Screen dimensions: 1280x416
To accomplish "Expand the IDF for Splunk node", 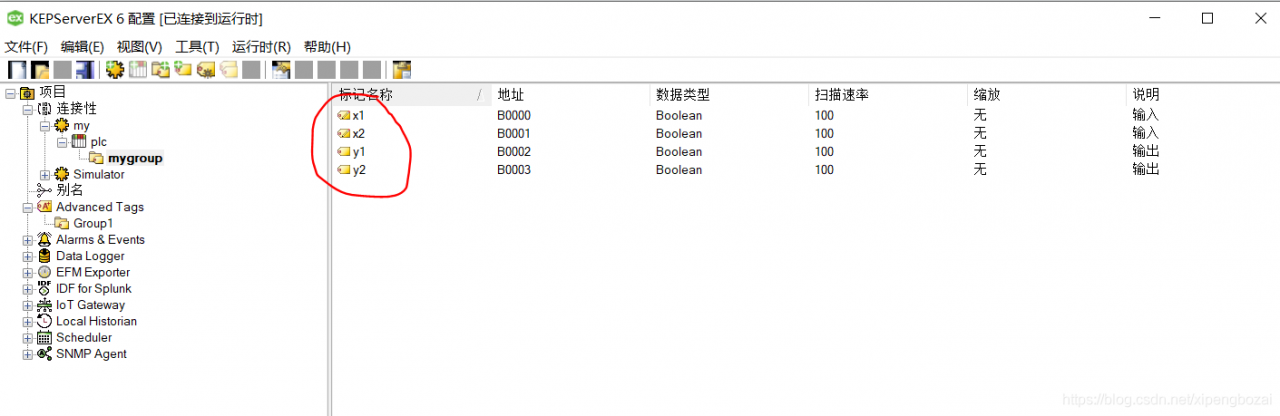I will pos(28,289).
